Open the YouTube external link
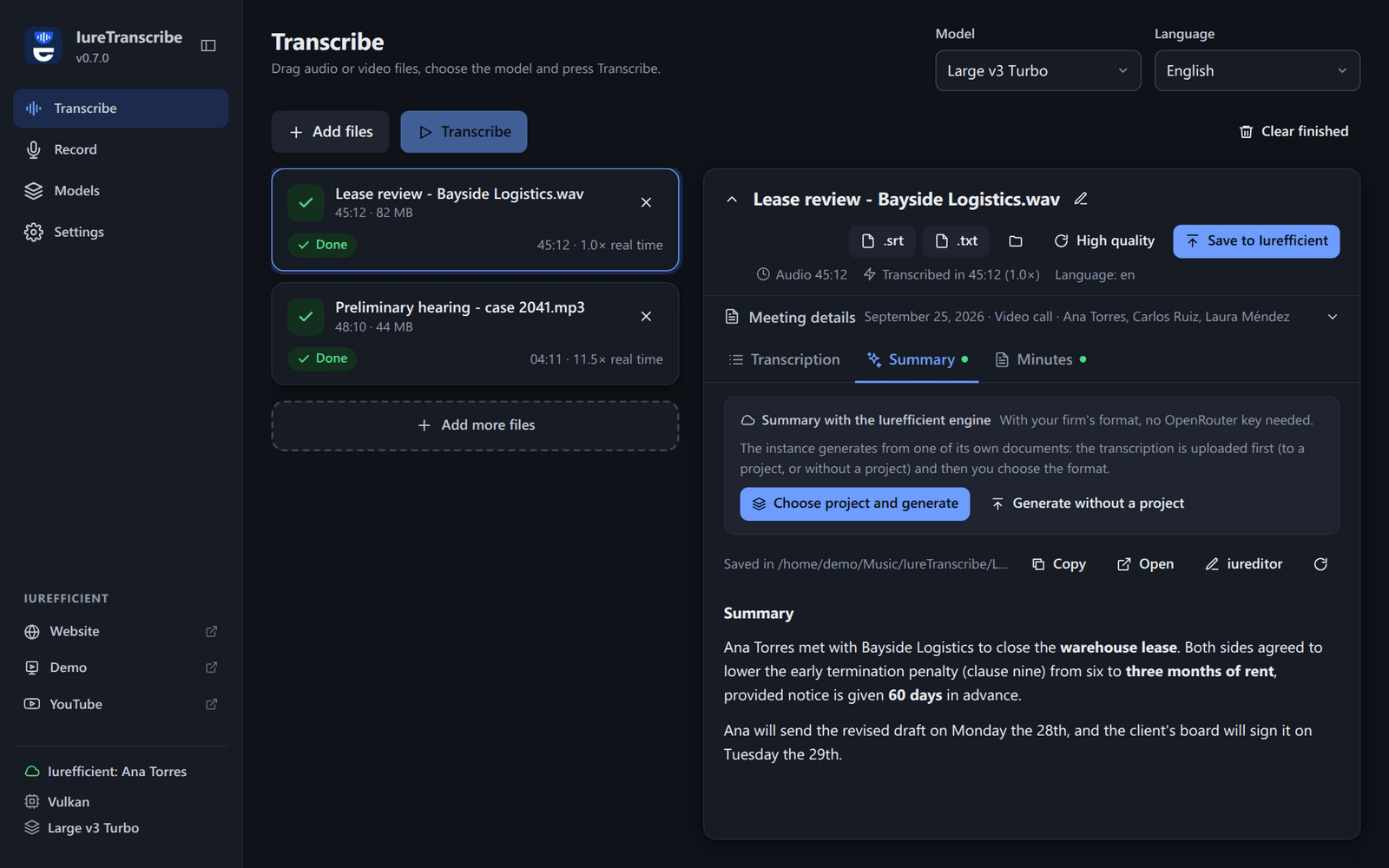 121,704
